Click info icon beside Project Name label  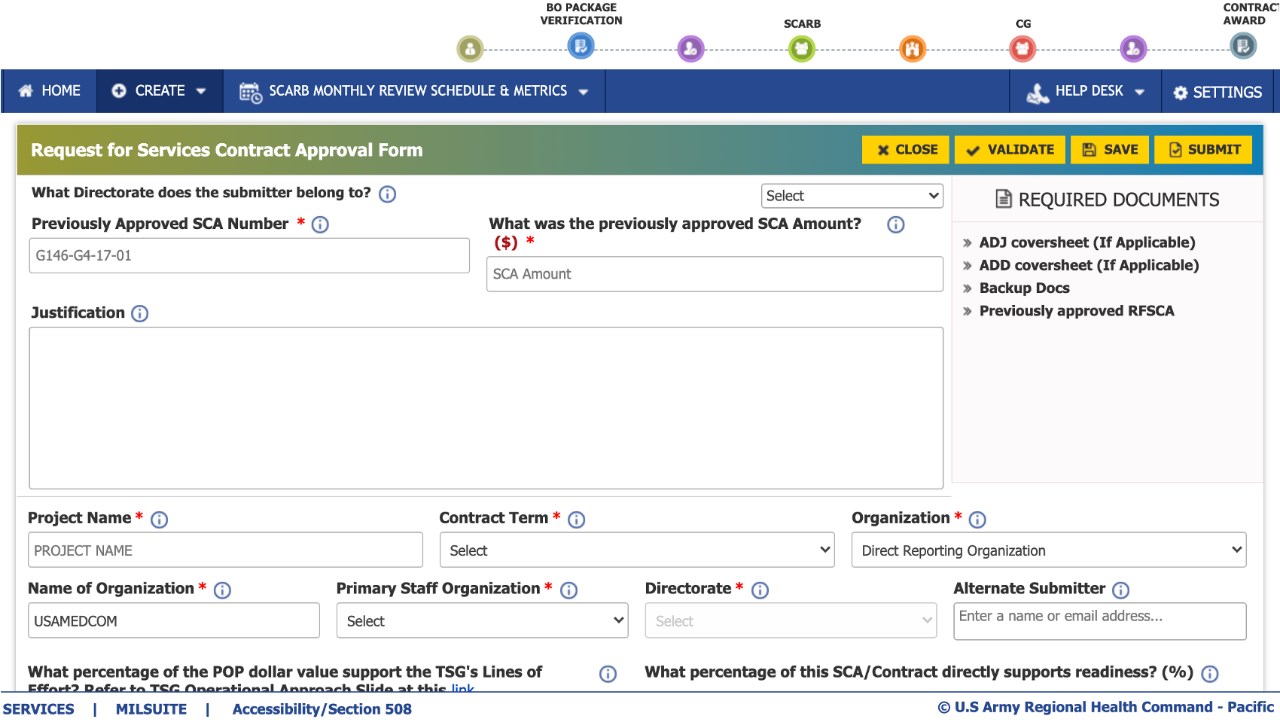[159, 519]
